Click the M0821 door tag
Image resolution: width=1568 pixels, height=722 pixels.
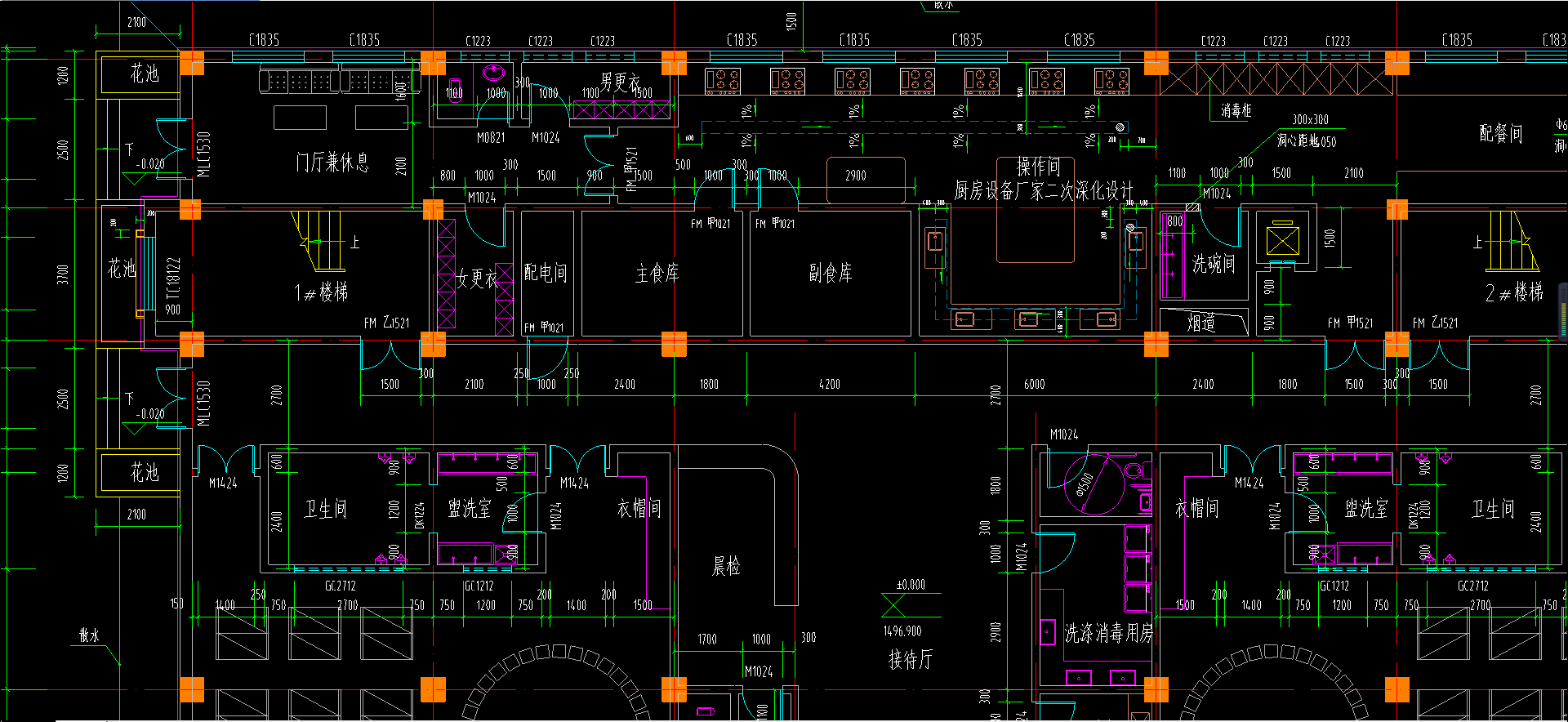coord(491,138)
